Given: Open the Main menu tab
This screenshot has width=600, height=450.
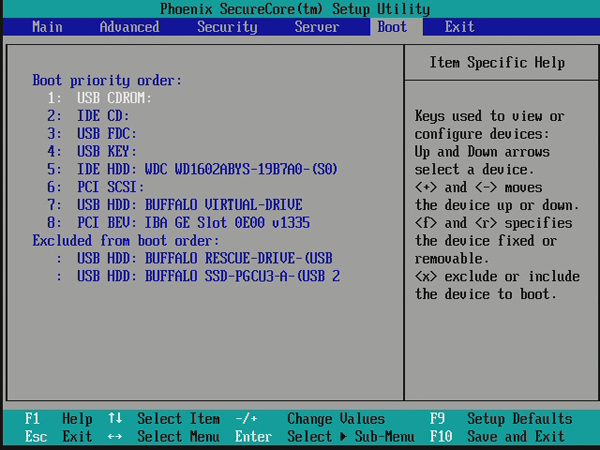Looking at the screenshot, I should tap(47, 27).
